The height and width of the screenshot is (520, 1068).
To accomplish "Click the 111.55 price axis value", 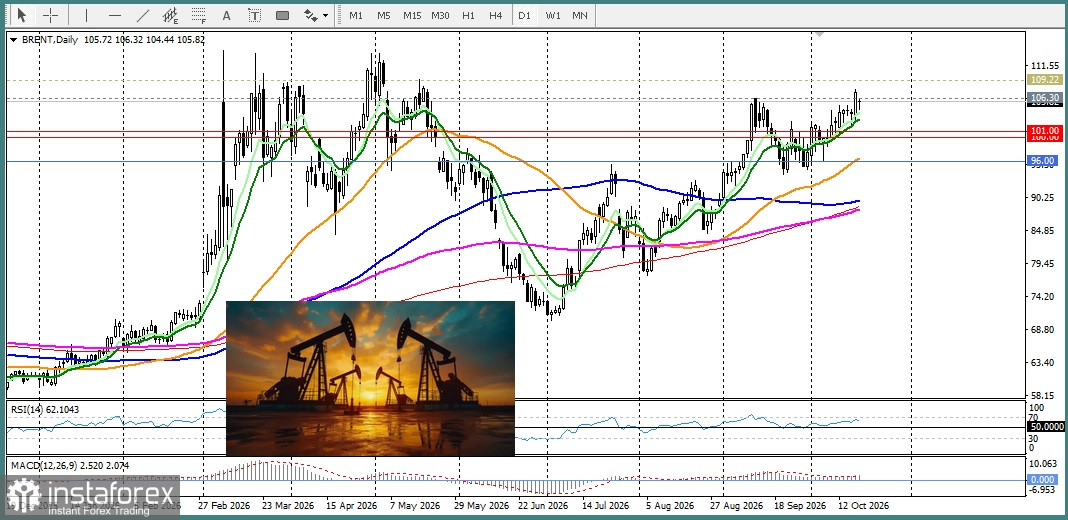I will (x=1043, y=65).
